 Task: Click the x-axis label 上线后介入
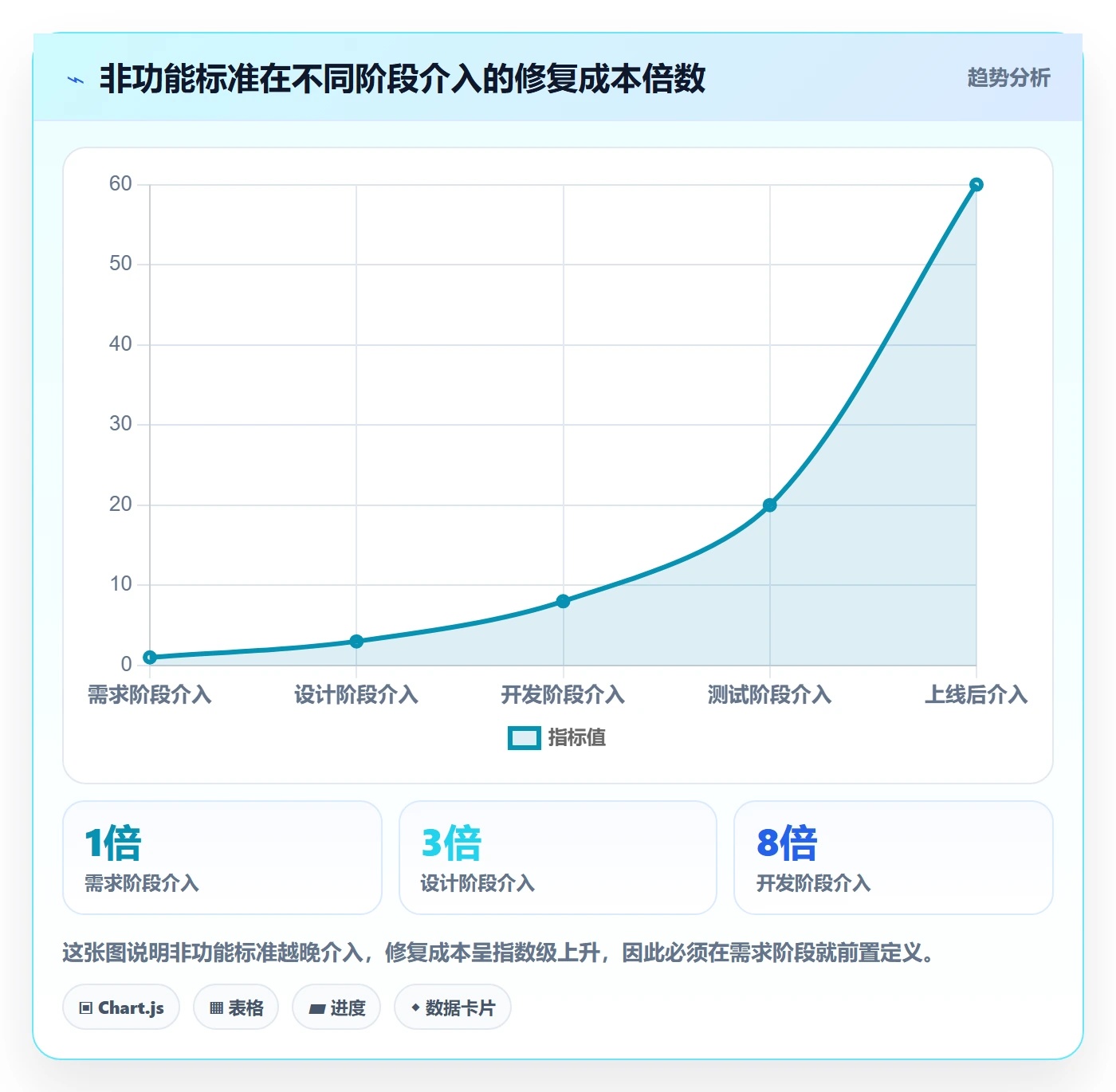pyautogui.click(x=976, y=695)
